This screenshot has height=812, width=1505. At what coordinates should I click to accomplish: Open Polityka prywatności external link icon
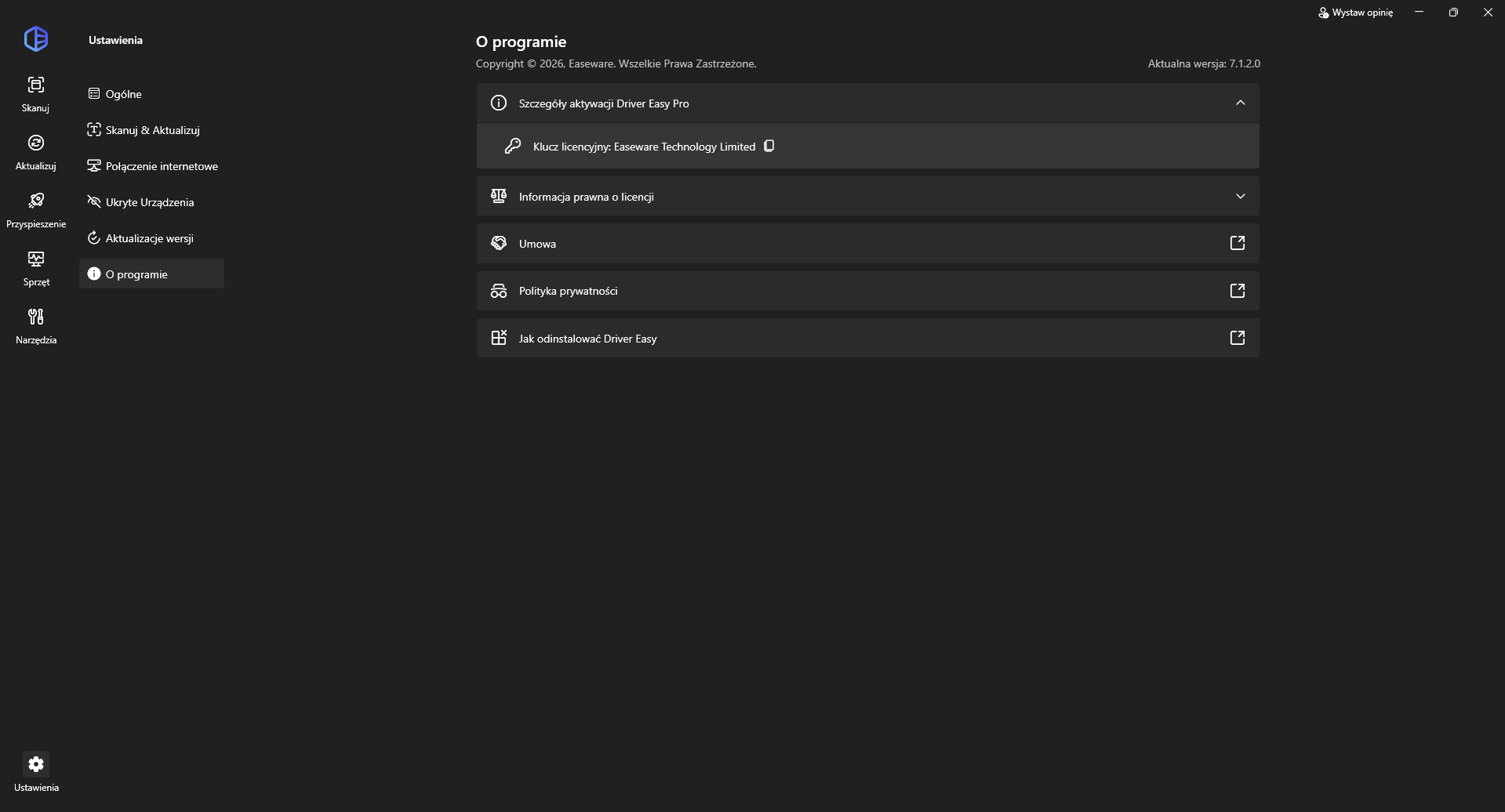click(x=1238, y=291)
